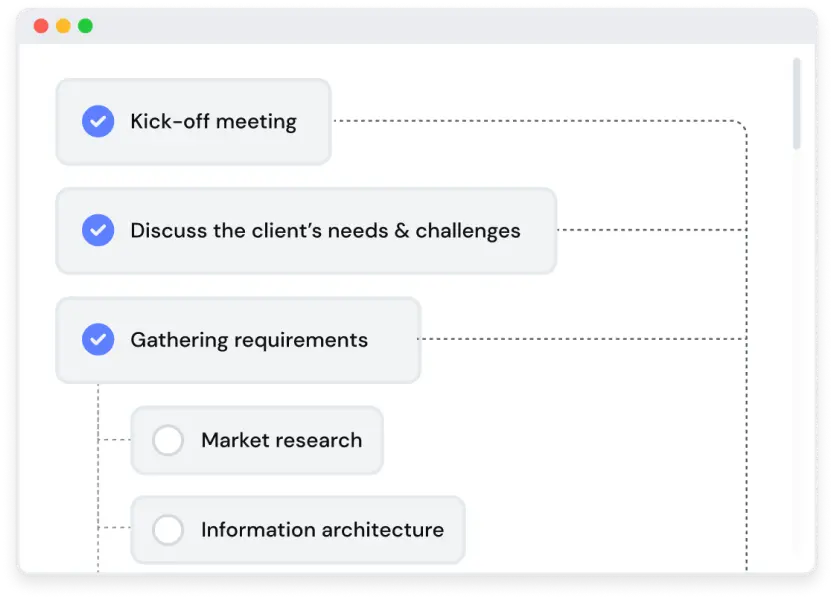
Task: Click the Gathering requirements text label
Action: click(248, 339)
